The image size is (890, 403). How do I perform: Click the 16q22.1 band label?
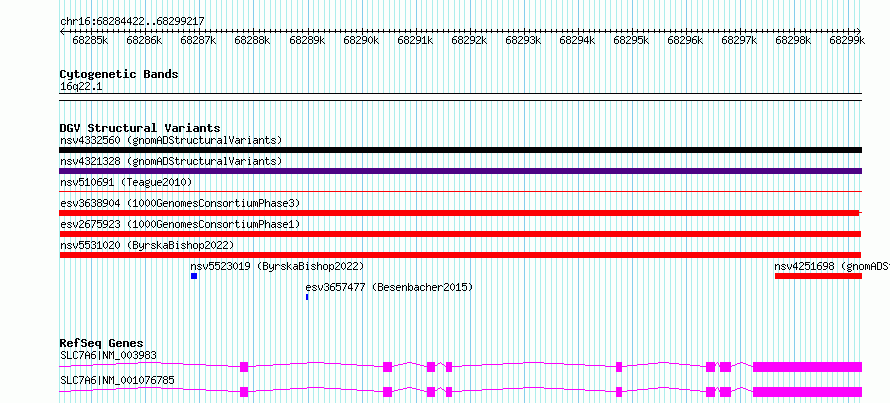tap(81, 87)
